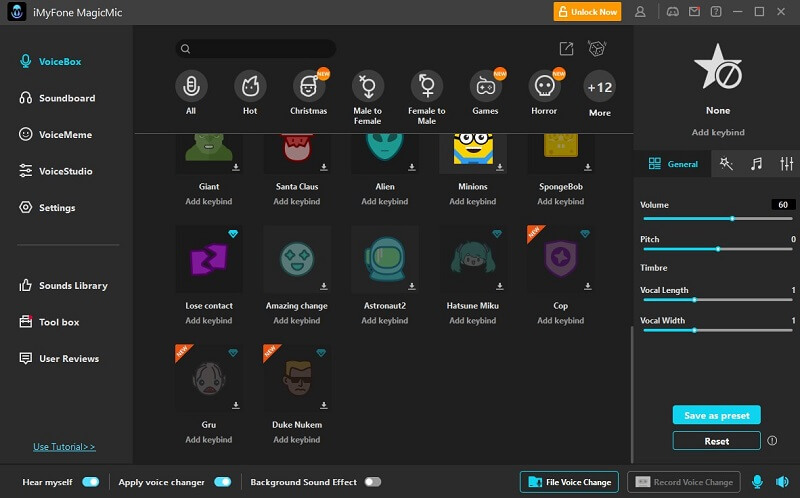Screen dimensions: 800x498
Task: Click the info icon beside Reset
Action: [x=772, y=441]
